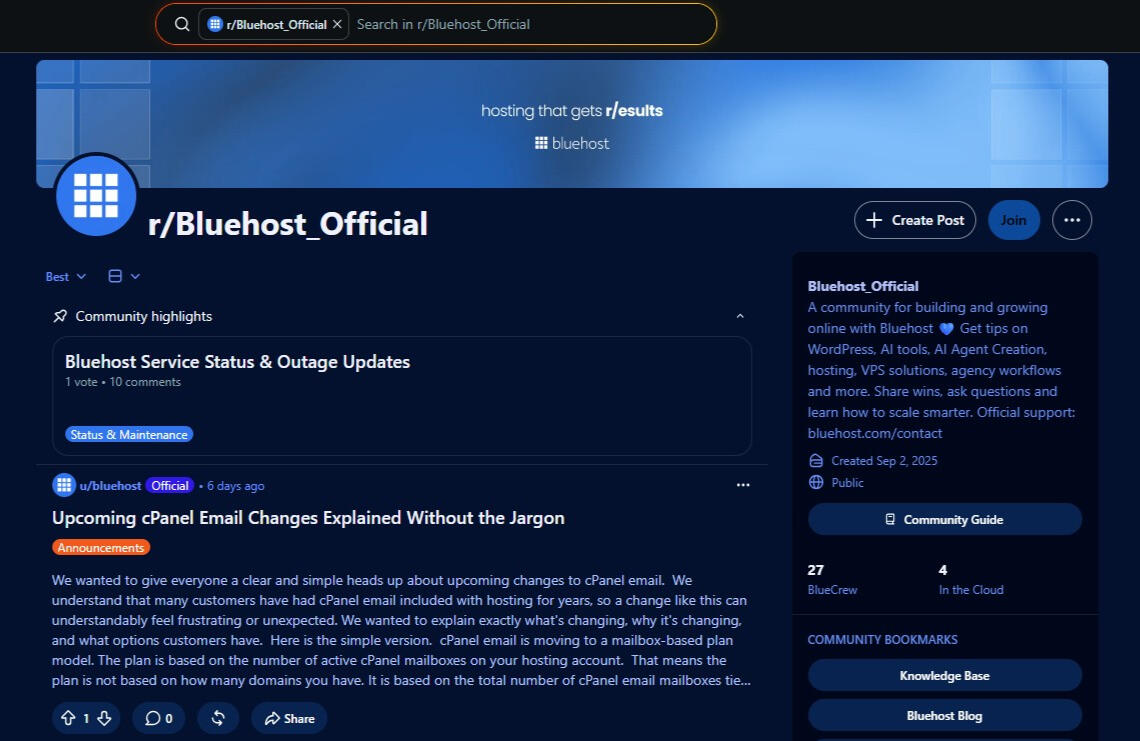The width and height of the screenshot is (1140, 741).
Task: Click the u/bluehost user avatar
Action: click(64, 485)
